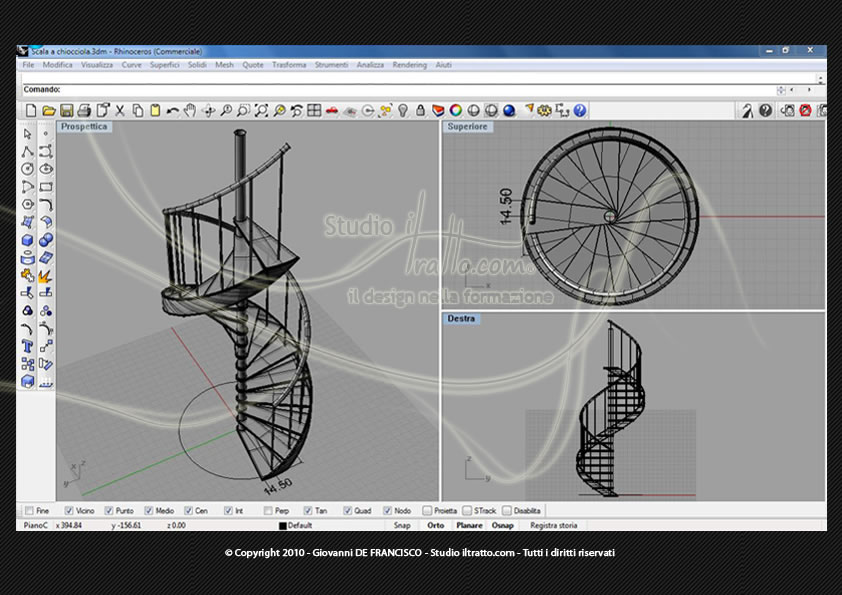This screenshot has height=595, width=842.
Task: Open the Superiore viewport title menu
Action: (467, 127)
